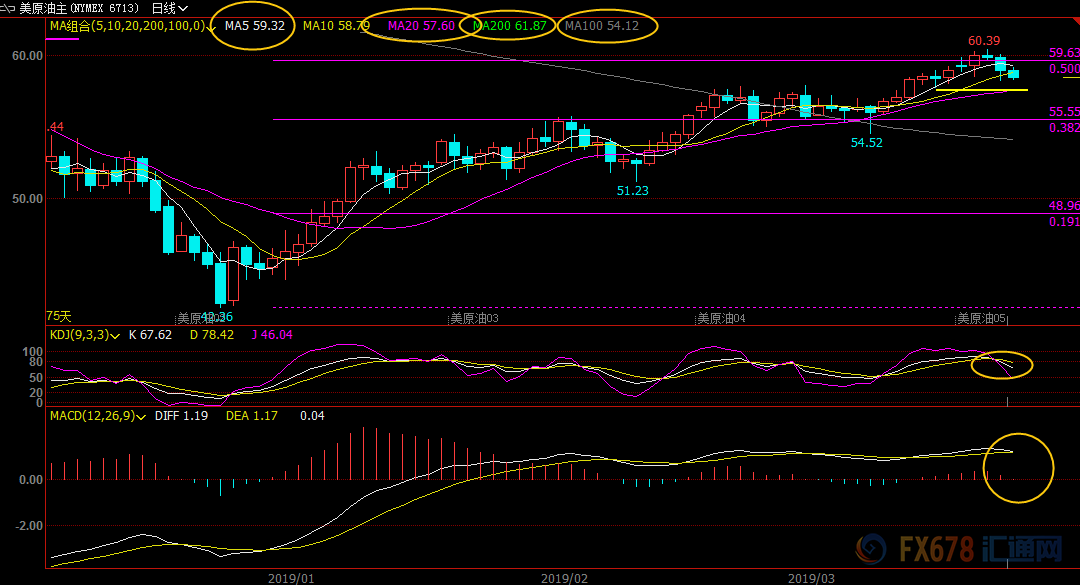Click the 美原油04 contract marker
The image size is (1080, 585).
pyautogui.click(x=722, y=318)
